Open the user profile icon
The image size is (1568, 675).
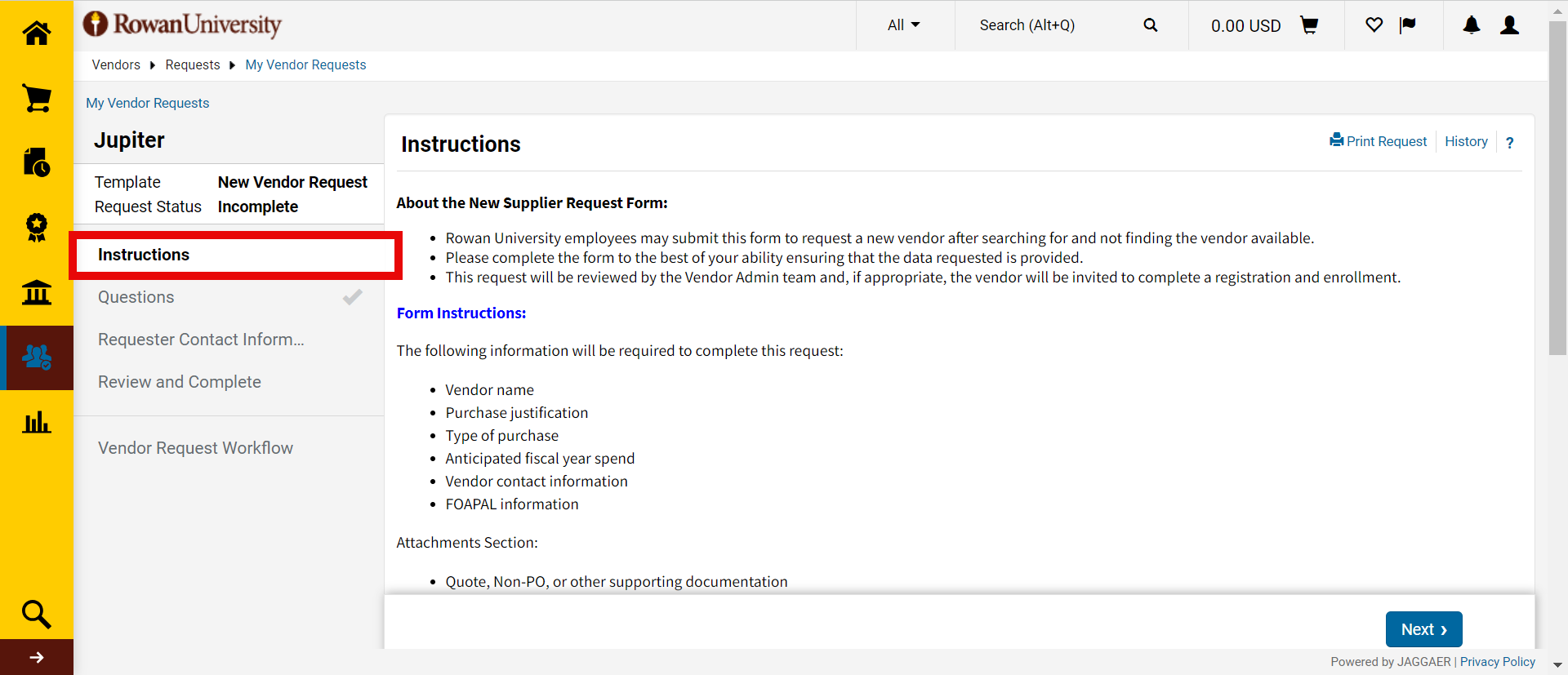1509,25
